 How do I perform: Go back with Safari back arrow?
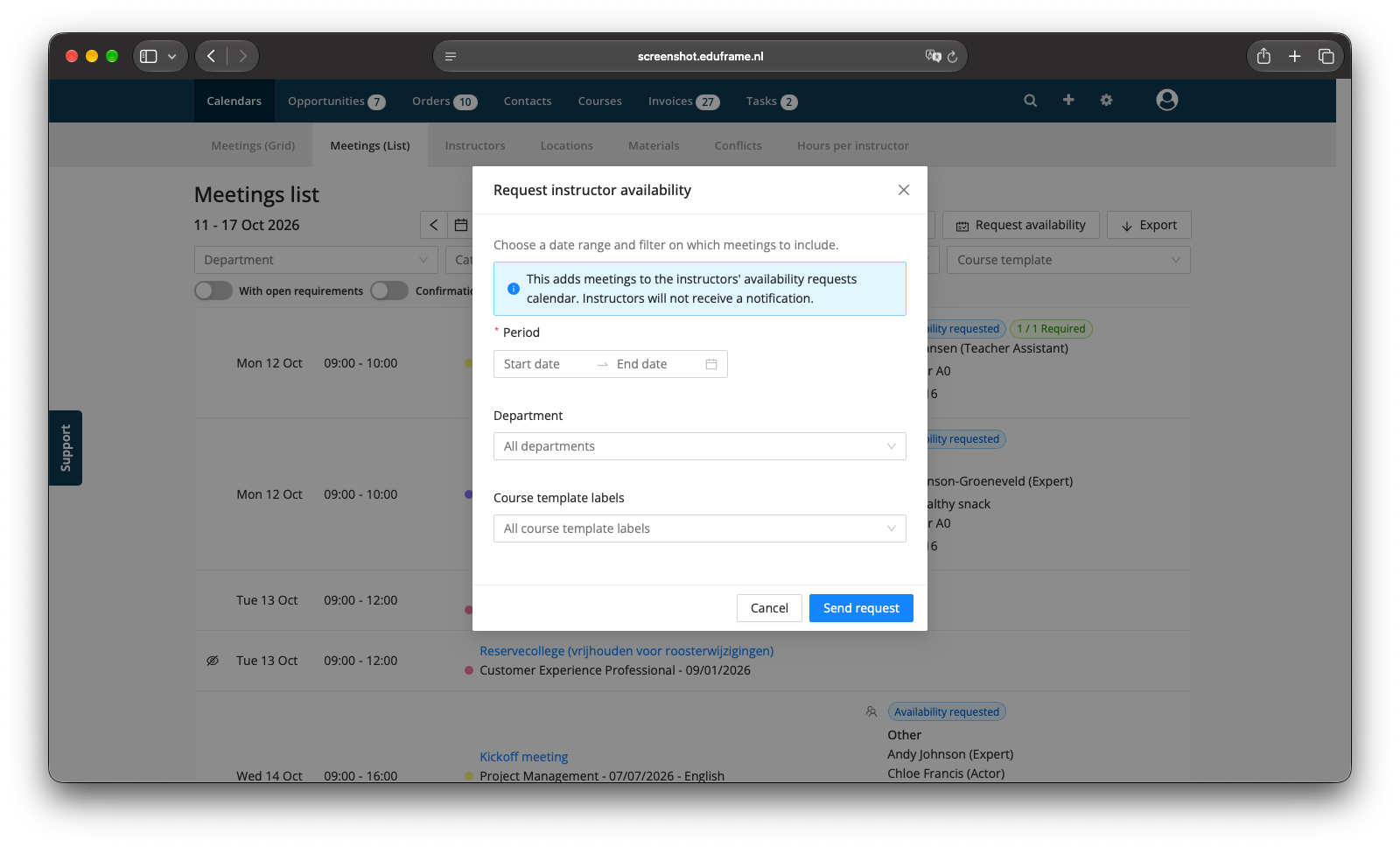(x=211, y=56)
